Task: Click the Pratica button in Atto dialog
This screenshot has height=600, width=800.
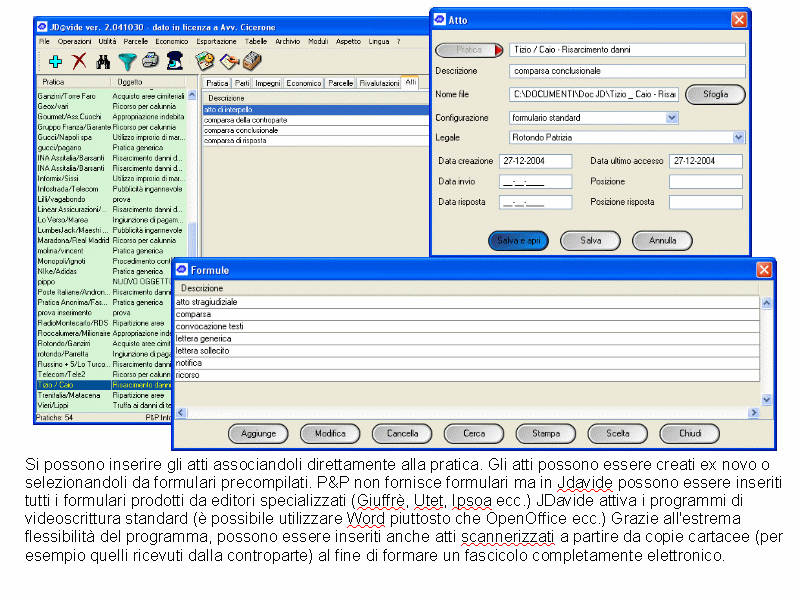Action: [x=469, y=50]
